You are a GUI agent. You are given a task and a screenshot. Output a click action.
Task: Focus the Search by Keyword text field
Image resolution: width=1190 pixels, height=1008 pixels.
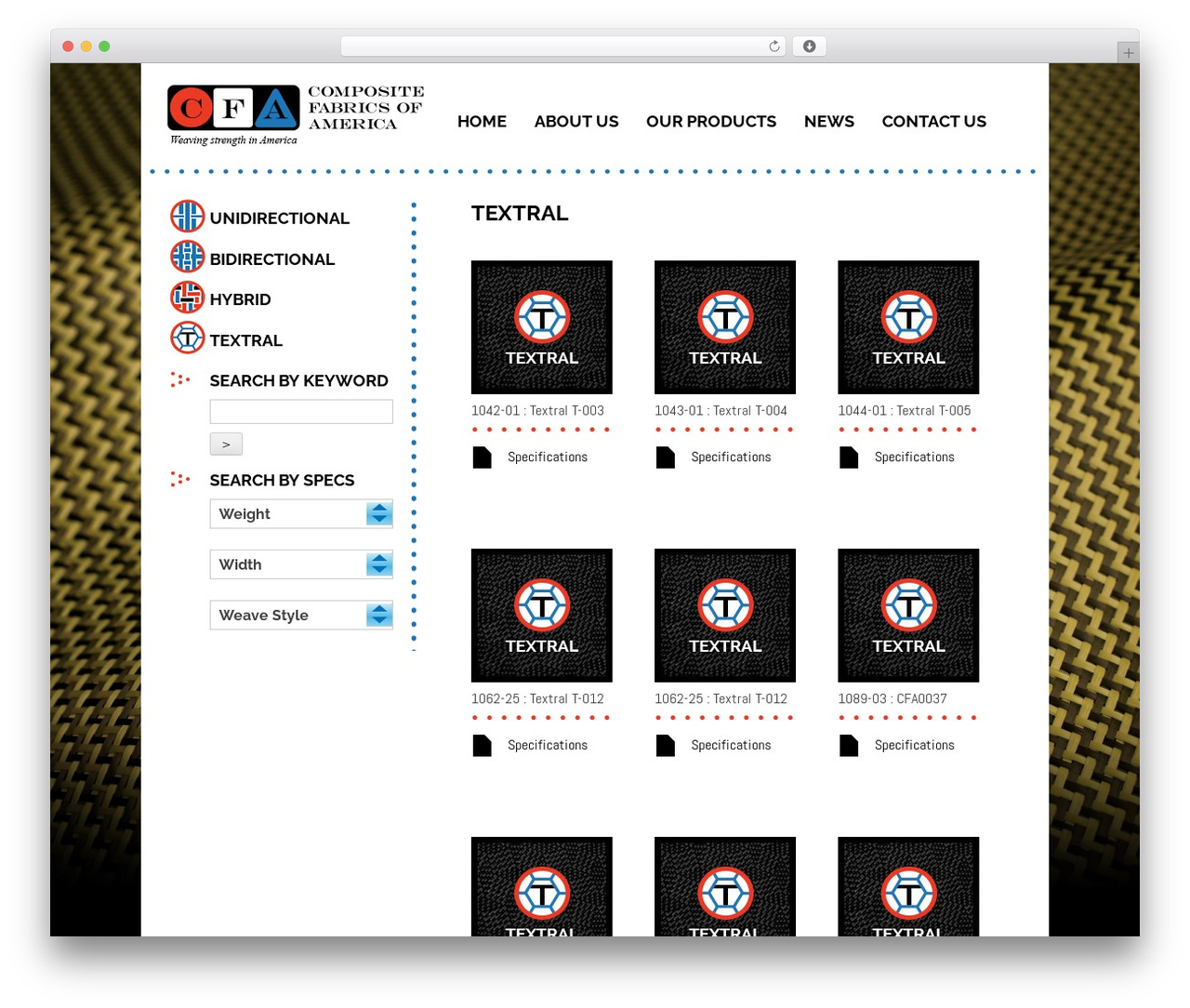pyautogui.click(x=301, y=412)
